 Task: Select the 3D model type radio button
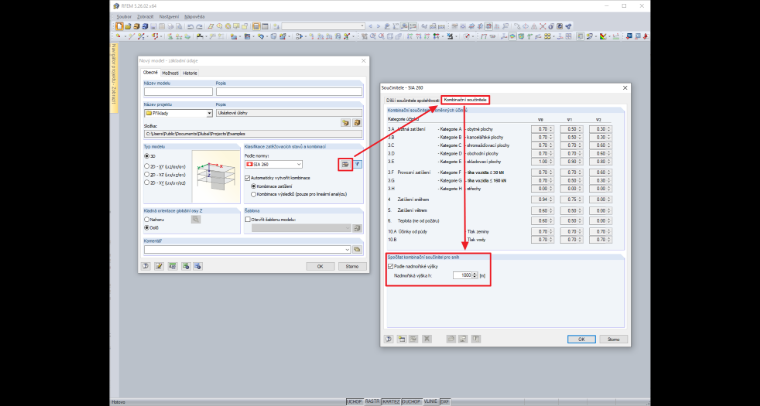point(147,156)
